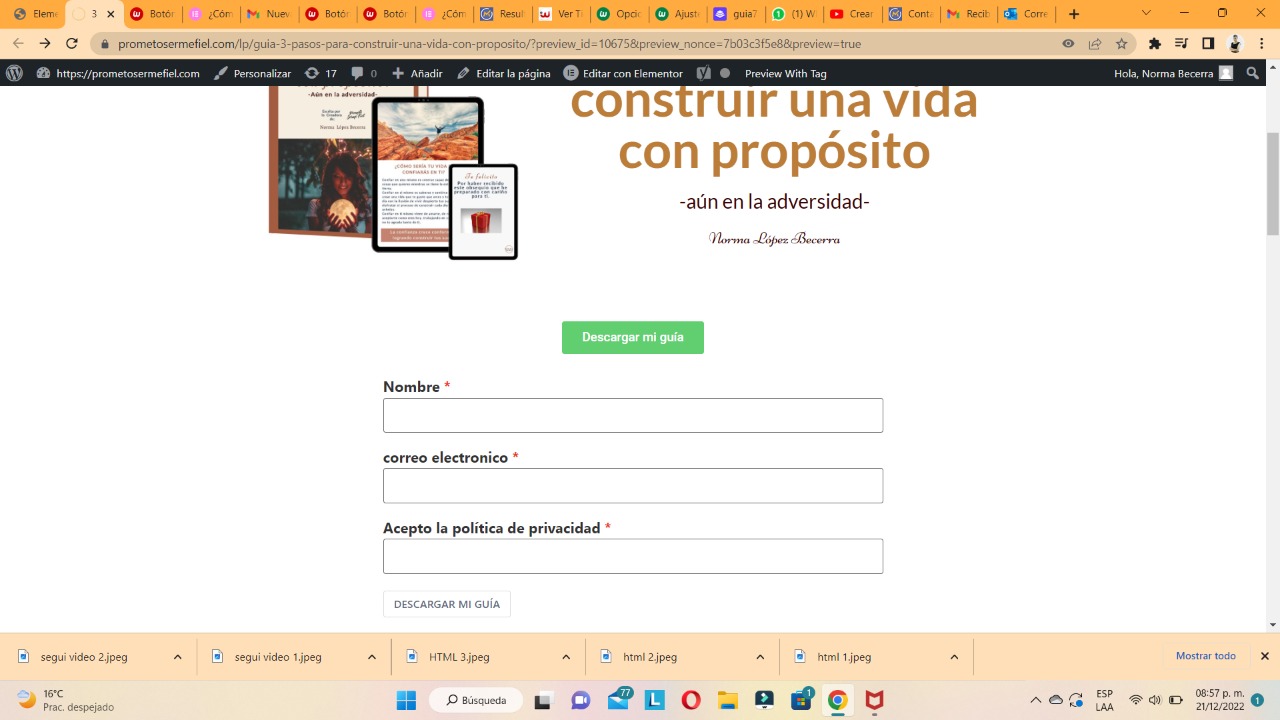Image resolution: width=1280 pixels, height=720 pixels.
Task: Open Microsoft Store from the taskbar
Action: [801, 700]
